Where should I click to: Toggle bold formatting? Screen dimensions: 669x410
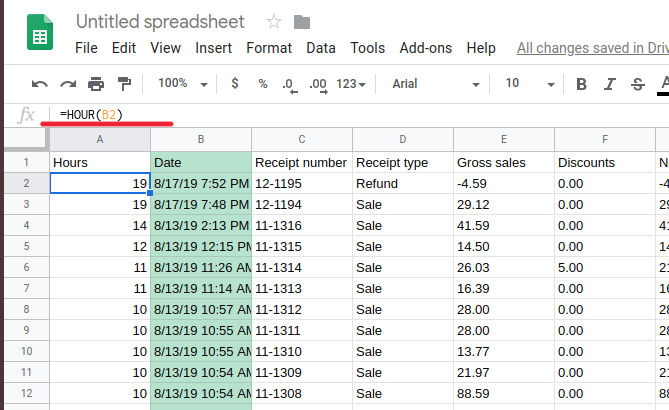(x=581, y=84)
